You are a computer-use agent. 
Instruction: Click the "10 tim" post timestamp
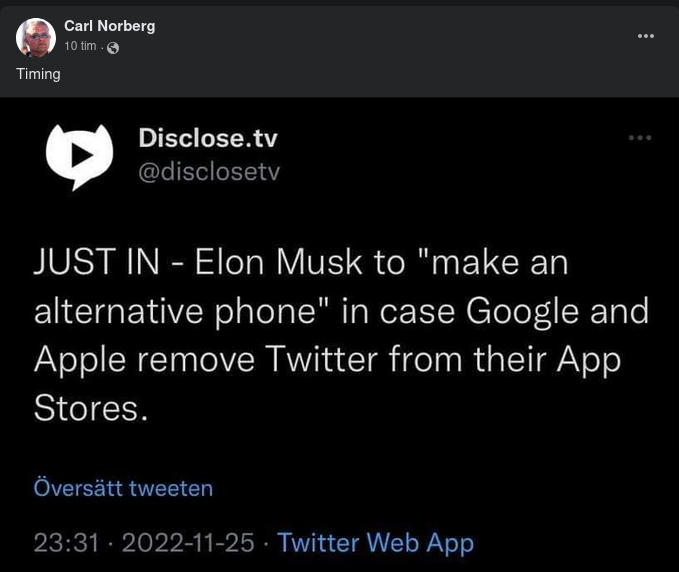click(x=80, y=47)
